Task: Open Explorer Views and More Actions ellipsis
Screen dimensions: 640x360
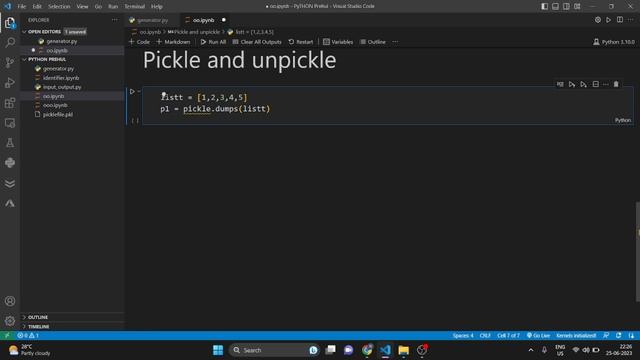Action: coord(115,20)
